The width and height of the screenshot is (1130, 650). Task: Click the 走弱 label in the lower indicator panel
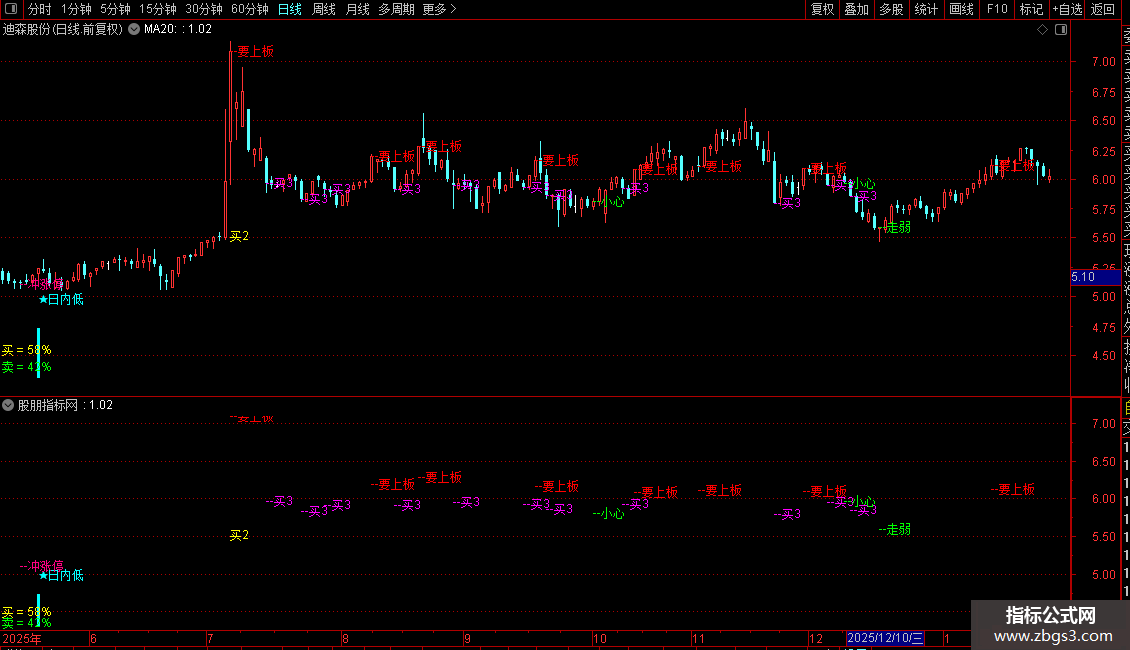point(895,530)
